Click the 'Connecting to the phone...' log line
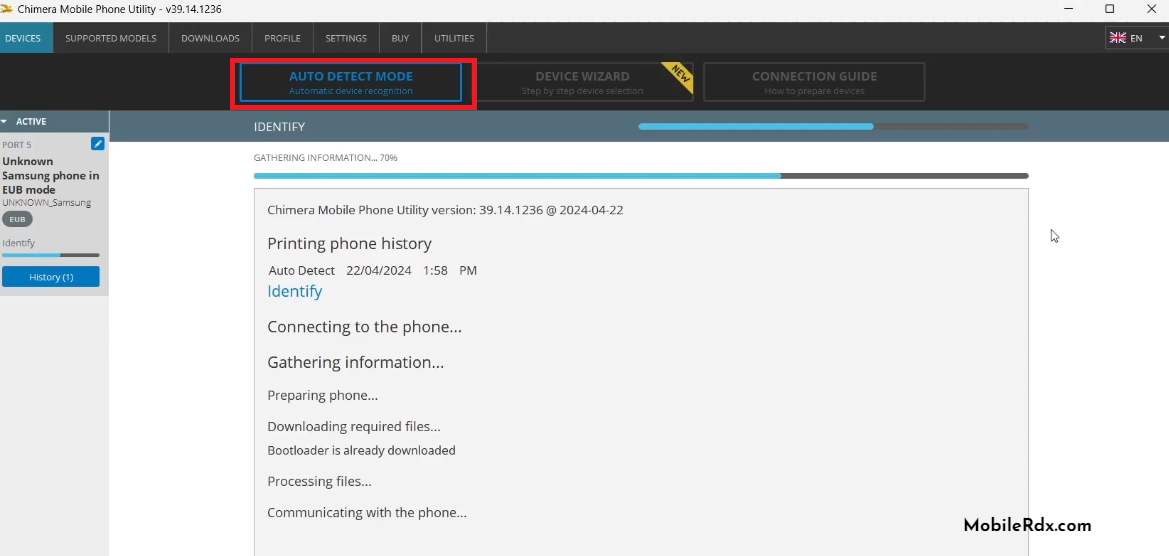 click(x=365, y=327)
